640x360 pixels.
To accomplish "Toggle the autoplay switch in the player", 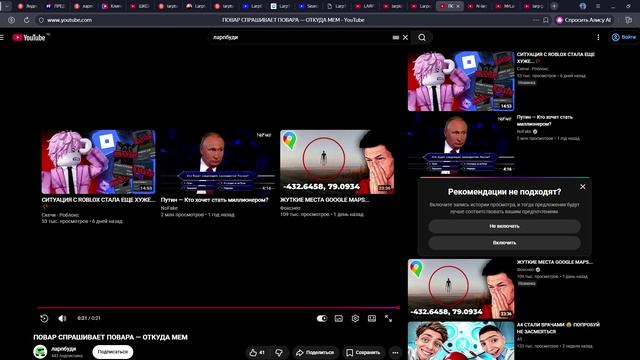I will 322,318.
